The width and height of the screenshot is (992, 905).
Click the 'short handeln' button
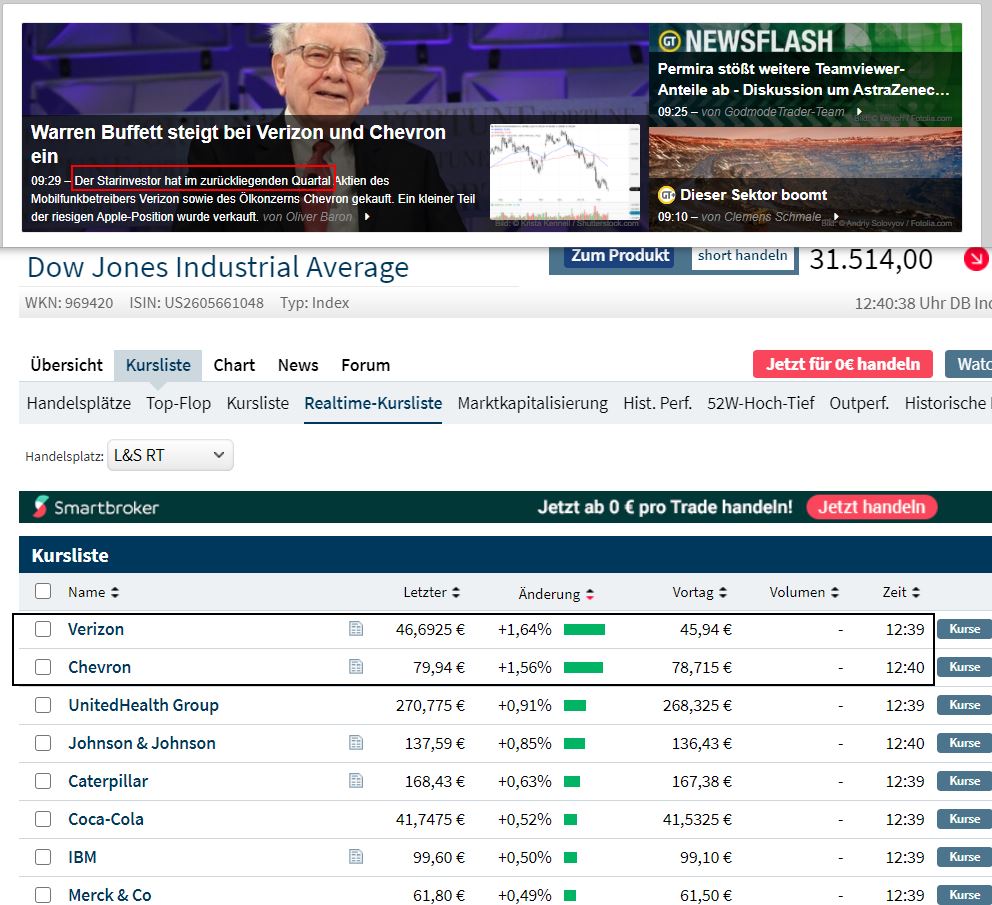click(743, 256)
